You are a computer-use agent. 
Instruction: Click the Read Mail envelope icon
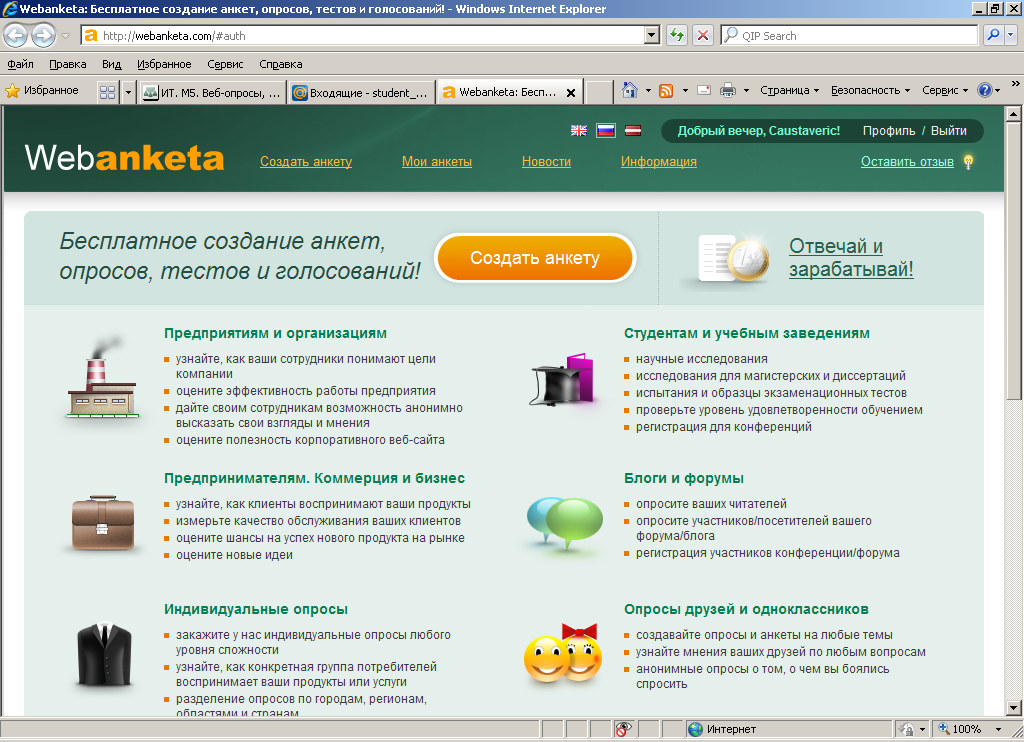tap(704, 91)
